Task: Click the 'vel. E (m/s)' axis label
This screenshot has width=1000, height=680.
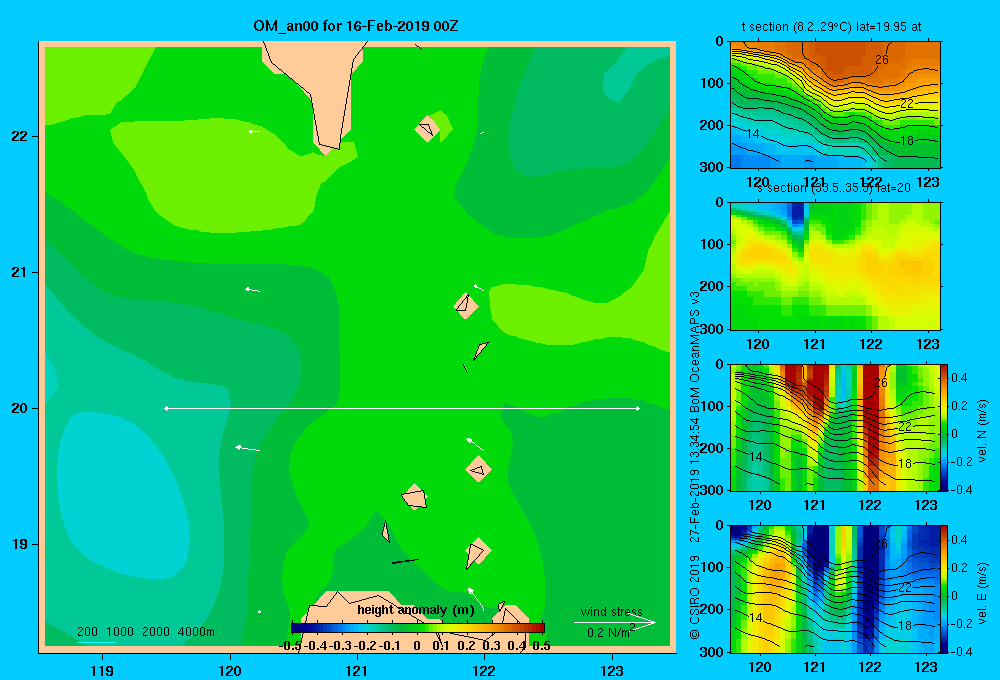Action: click(x=983, y=593)
